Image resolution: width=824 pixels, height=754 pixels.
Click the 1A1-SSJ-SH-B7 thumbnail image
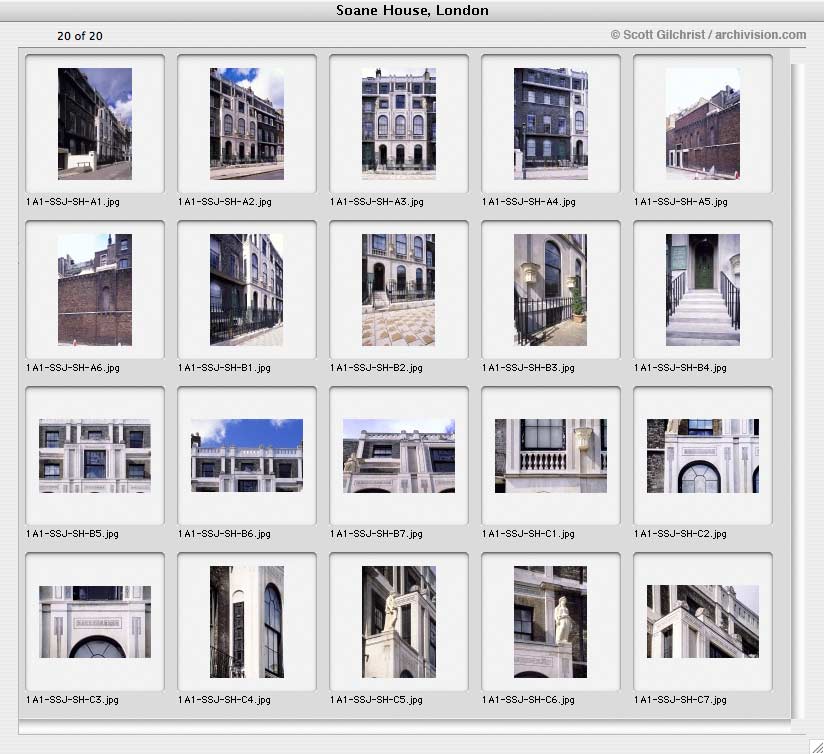tap(399, 456)
